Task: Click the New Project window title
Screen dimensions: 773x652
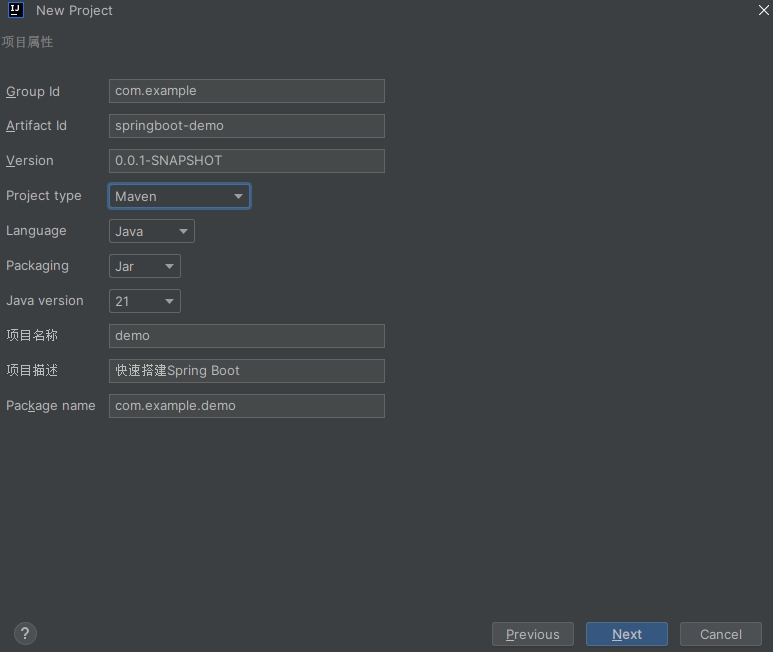Action: point(74,10)
